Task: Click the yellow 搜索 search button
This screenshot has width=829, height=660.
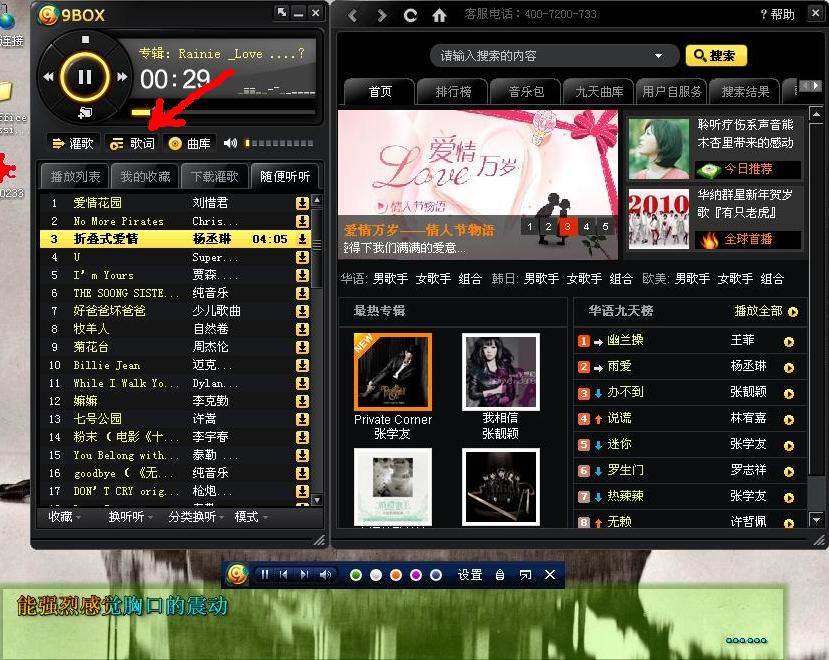Action: click(x=716, y=56)
